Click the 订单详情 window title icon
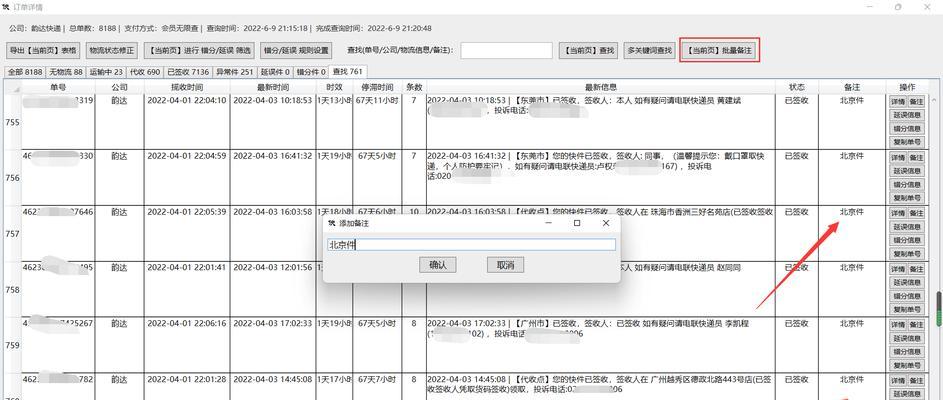 pyautogui.click(x=6, y=7)
